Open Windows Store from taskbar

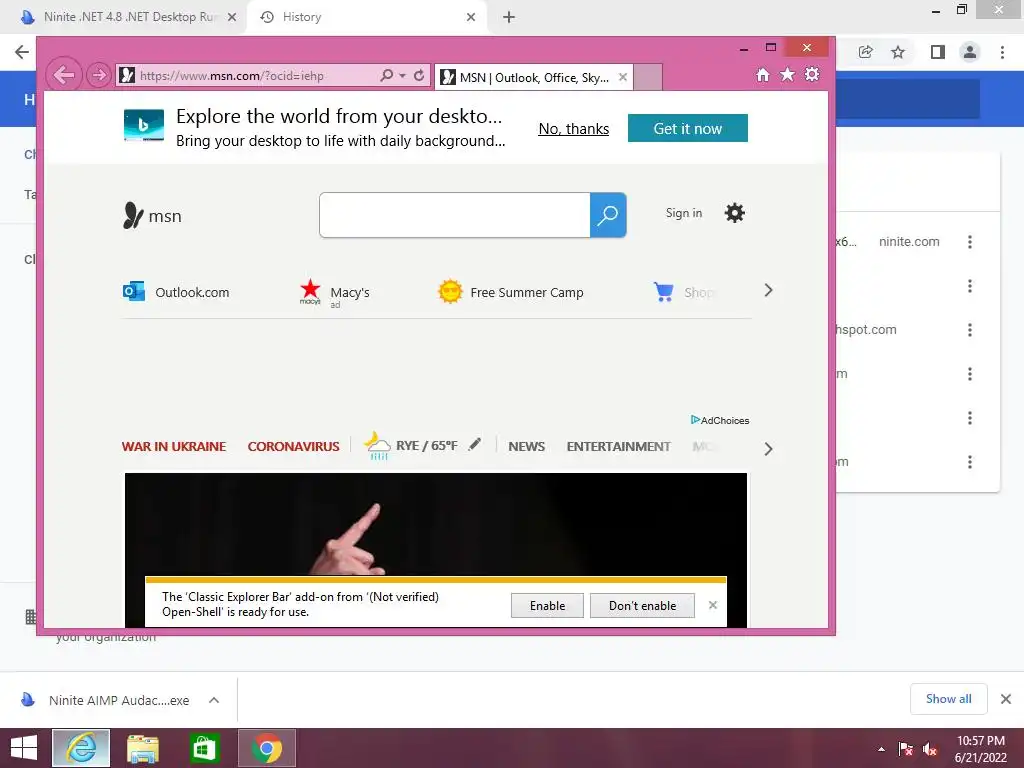tap(204, 748)
